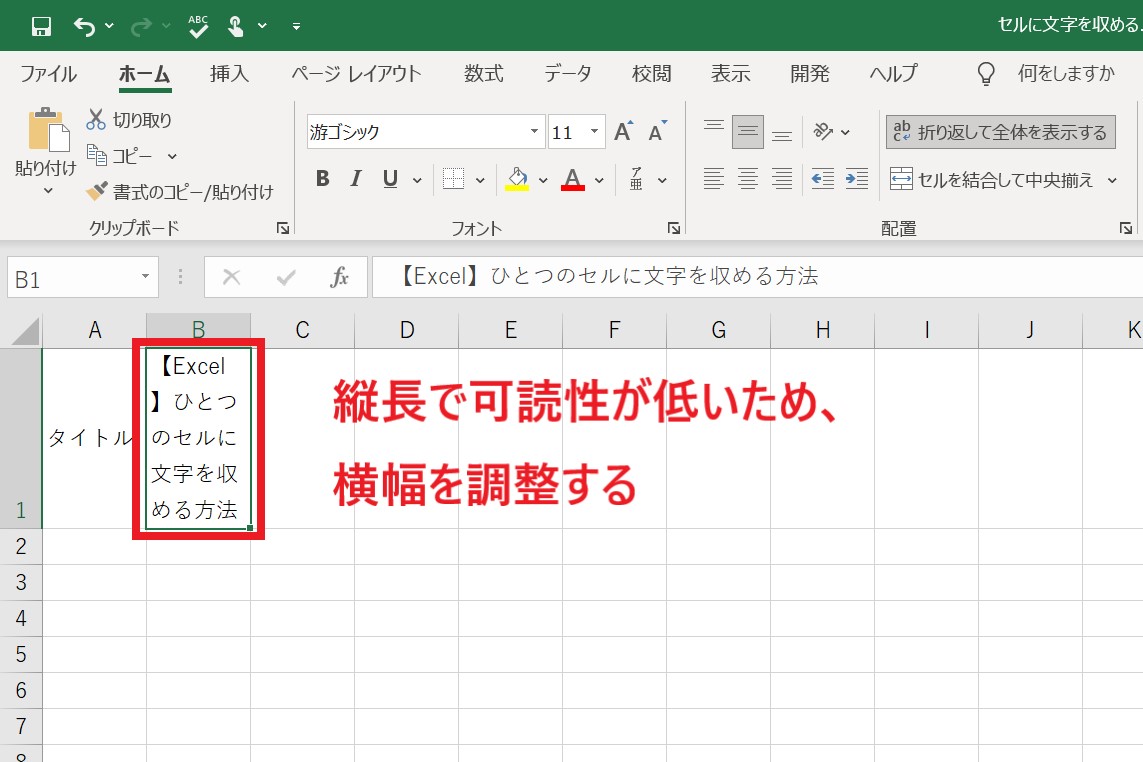Increase indent icon
The image size is (1143, 762).
click(857, 179)
